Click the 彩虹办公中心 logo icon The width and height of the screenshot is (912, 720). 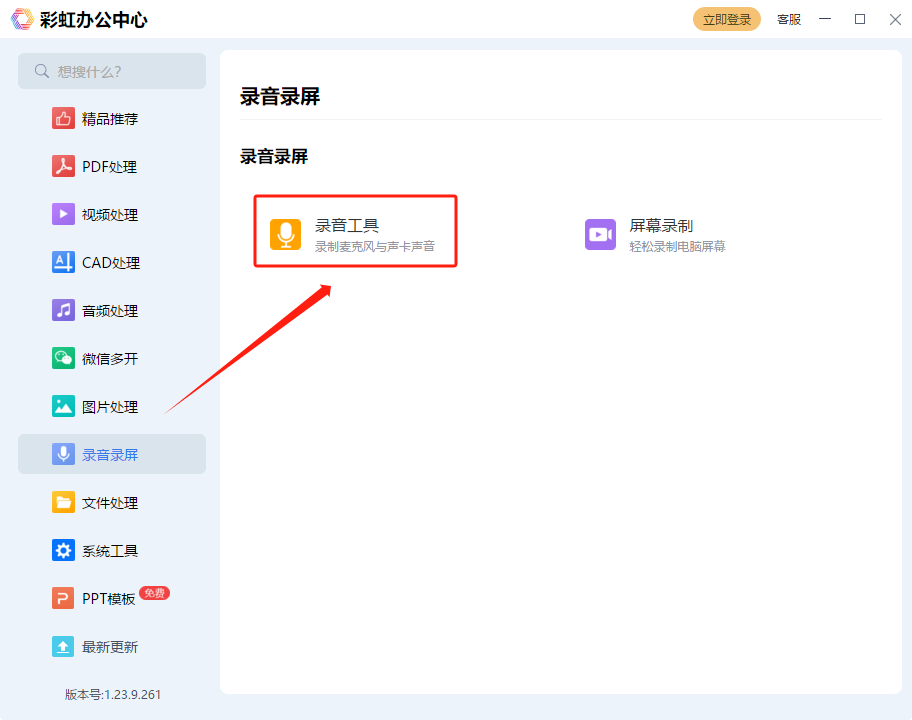click(22, 19)
